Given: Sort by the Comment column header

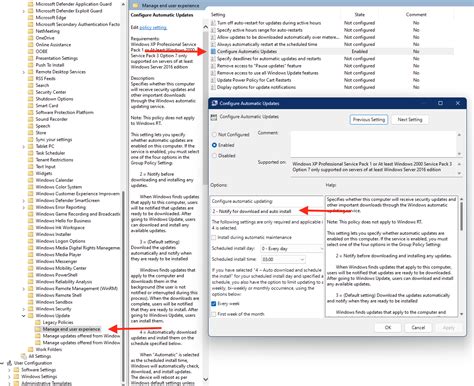Looking at the screenshot, I should [x=416, y=15].
